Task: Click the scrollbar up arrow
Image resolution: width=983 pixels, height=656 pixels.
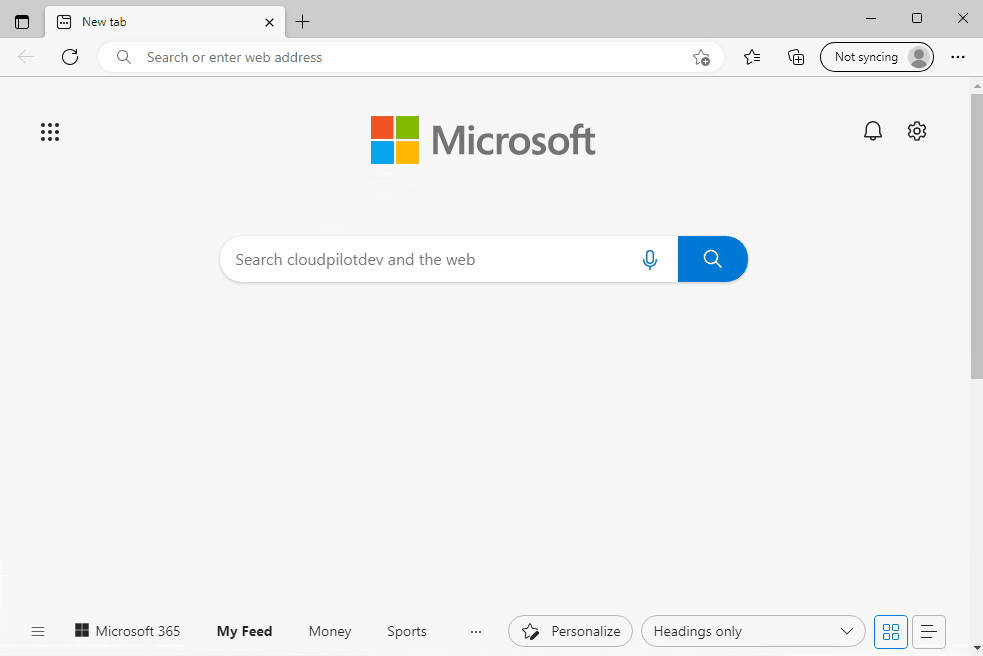Action: [x=977, y=85]
